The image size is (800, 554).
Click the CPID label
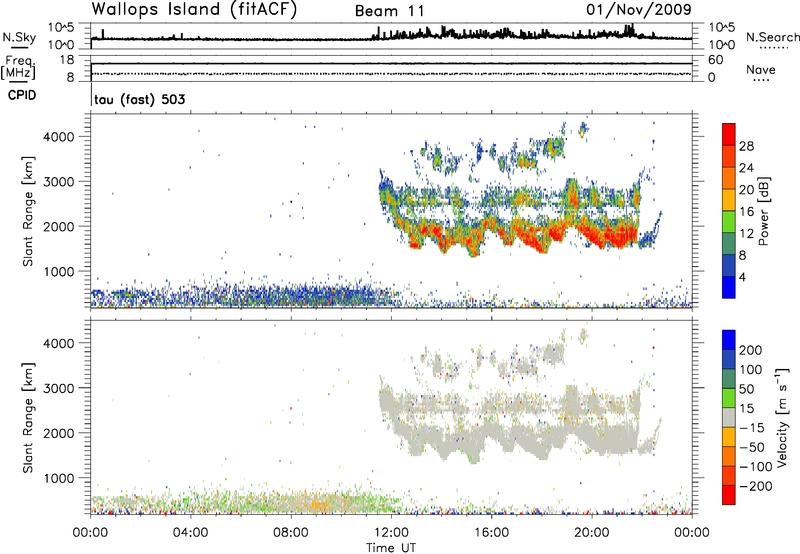coord(22,95)
